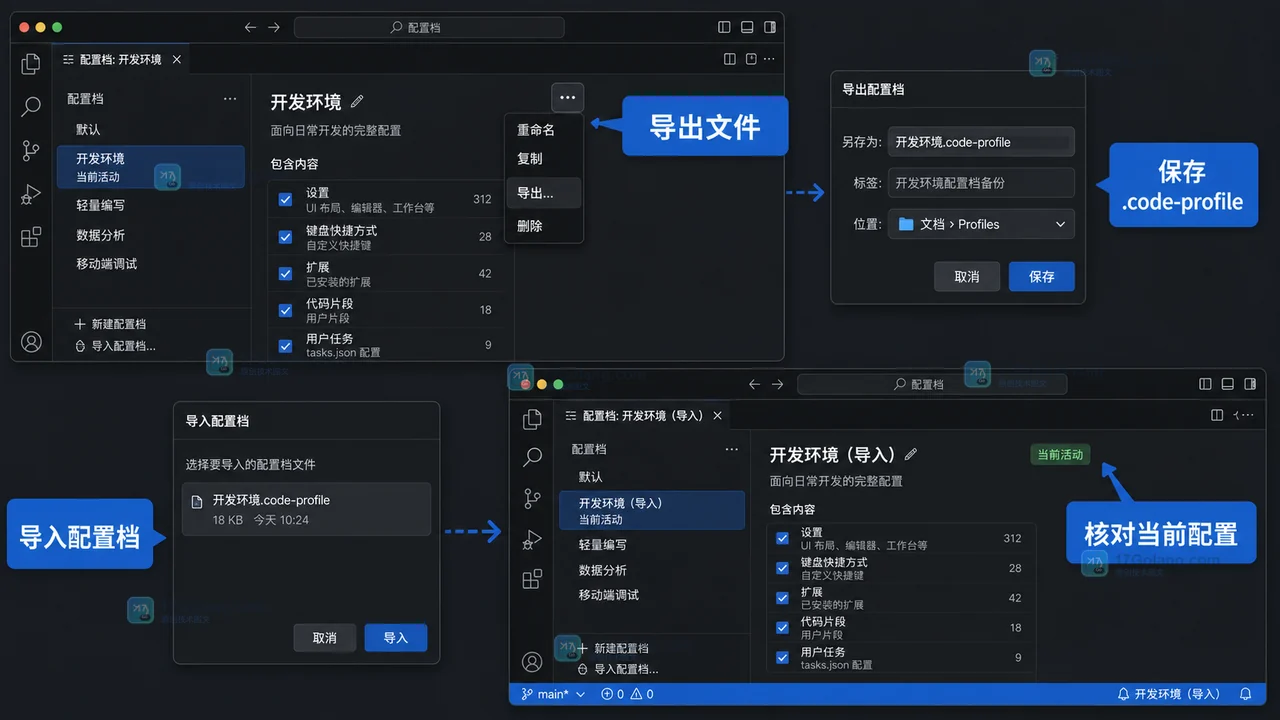Open more actions ellipsis button beside 开发环境 title
Viewport: 1280px width, 720px height.
pos(567,98)
